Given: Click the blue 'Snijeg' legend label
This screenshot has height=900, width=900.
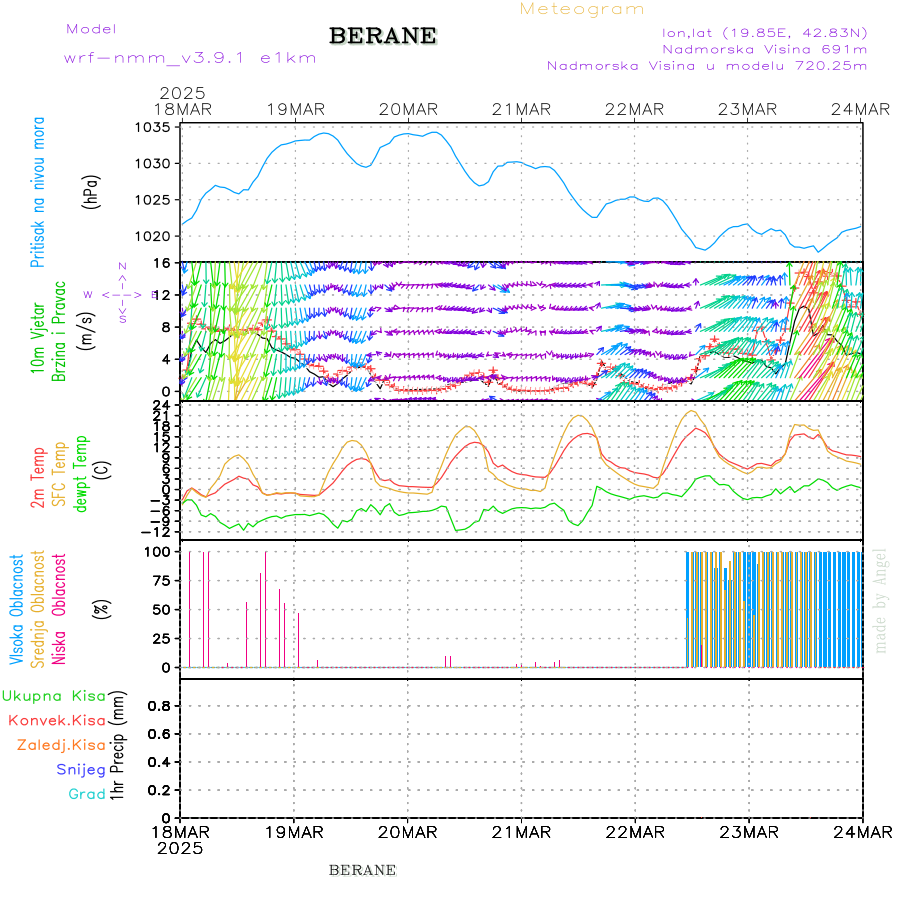Looking at the screenshot, I should 81,770.
